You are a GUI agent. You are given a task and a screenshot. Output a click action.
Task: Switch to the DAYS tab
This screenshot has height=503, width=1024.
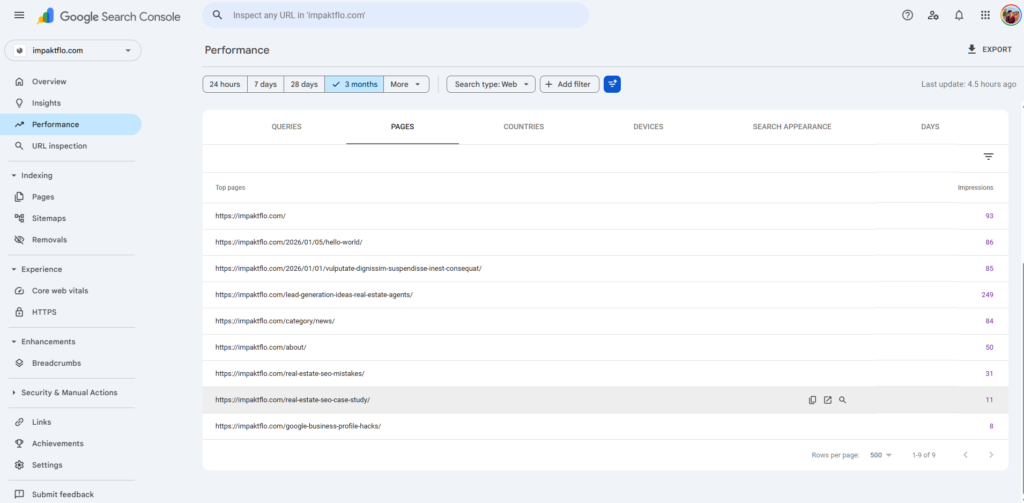(x=930, y=127)
